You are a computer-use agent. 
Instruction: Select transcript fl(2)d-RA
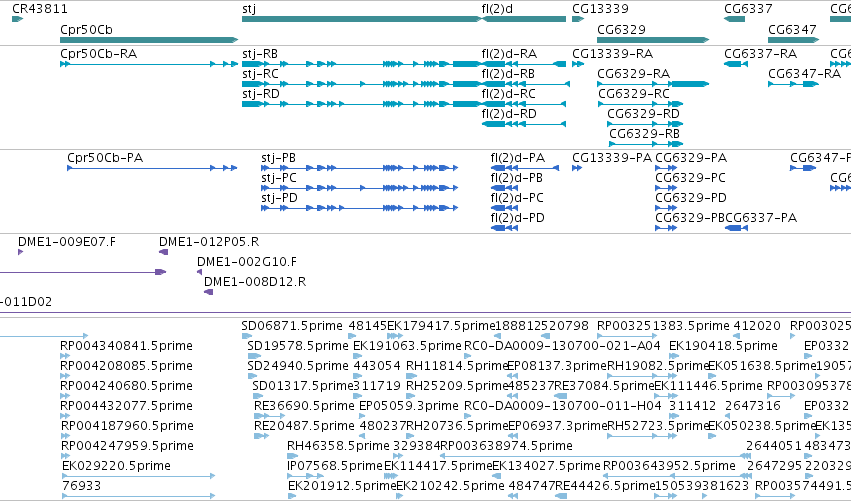[x=524, y=64]
